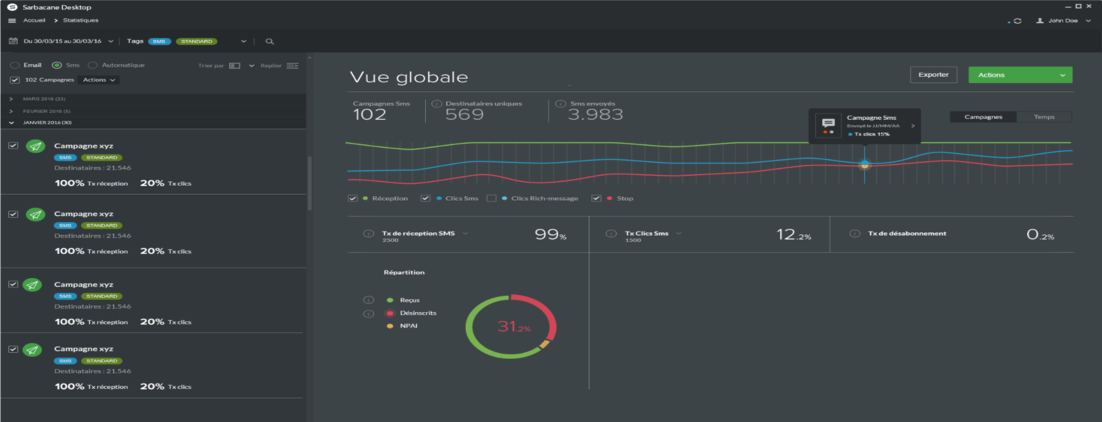The image size is (1102, 422).
Task: Go to Accueil in the breadcrumb
Action: pyautogui.click(x=34, y=20)
